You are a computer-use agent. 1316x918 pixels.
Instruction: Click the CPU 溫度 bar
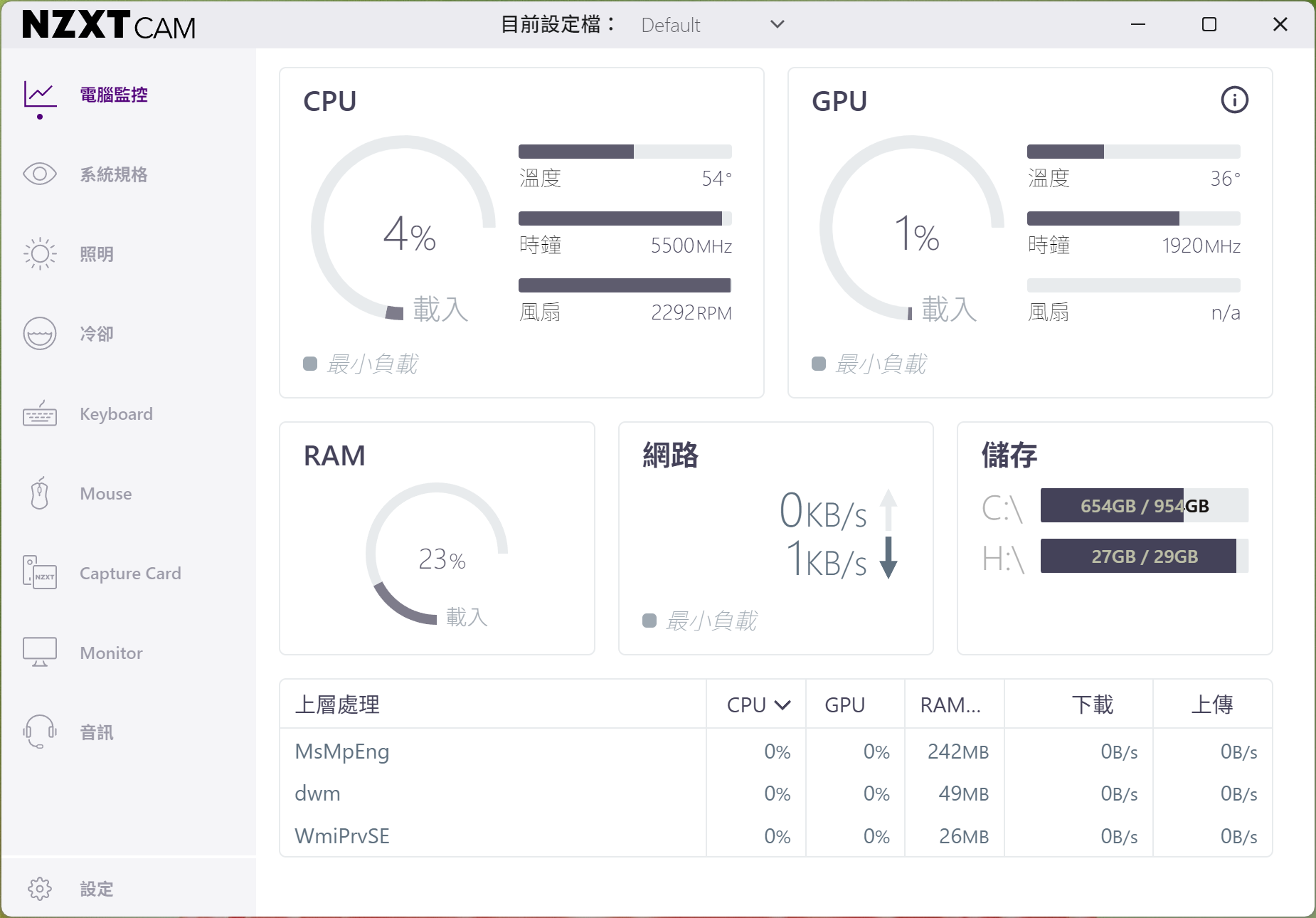click(625, 152)
